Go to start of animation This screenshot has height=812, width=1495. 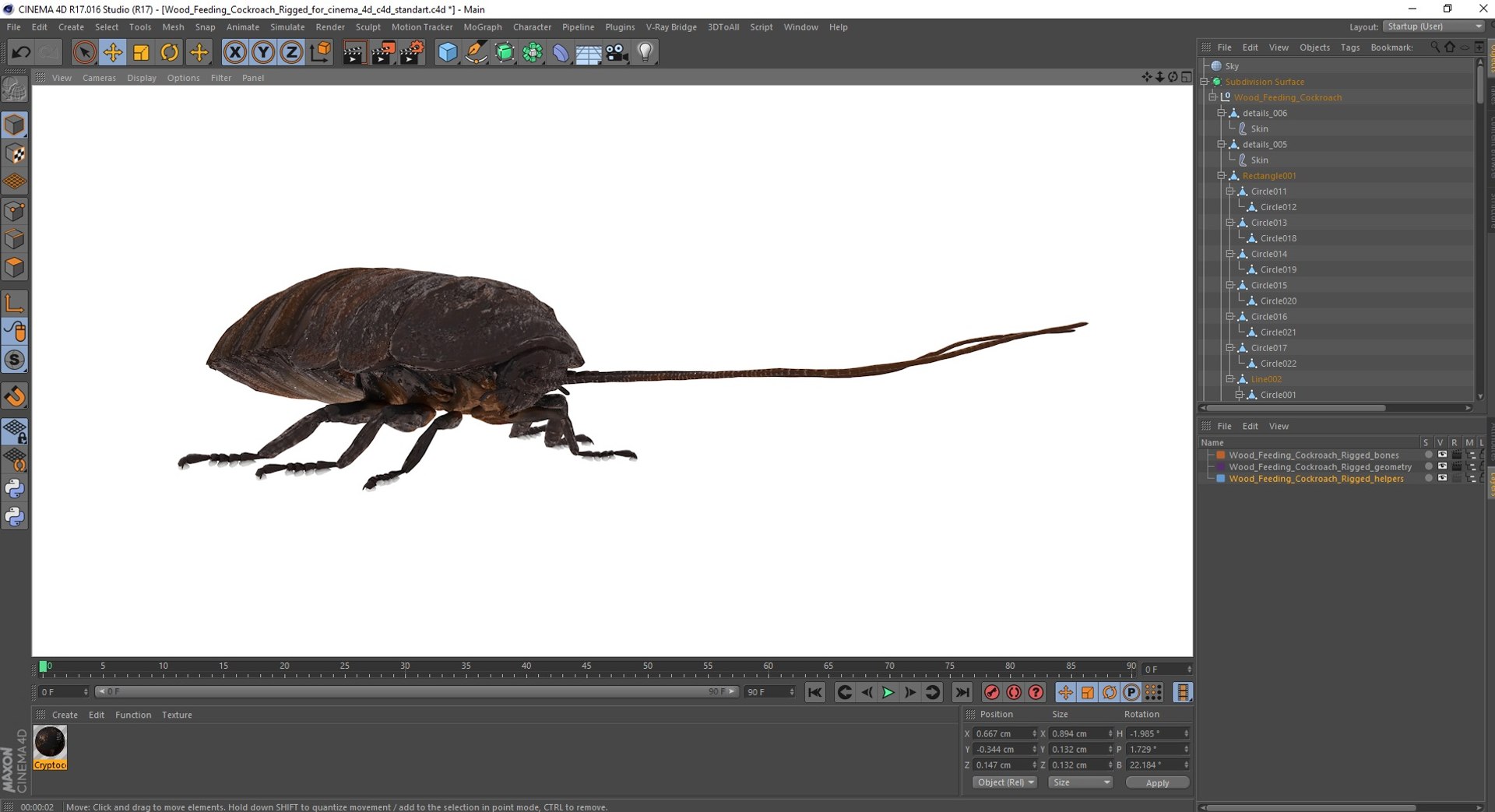(x=814, y=692)
